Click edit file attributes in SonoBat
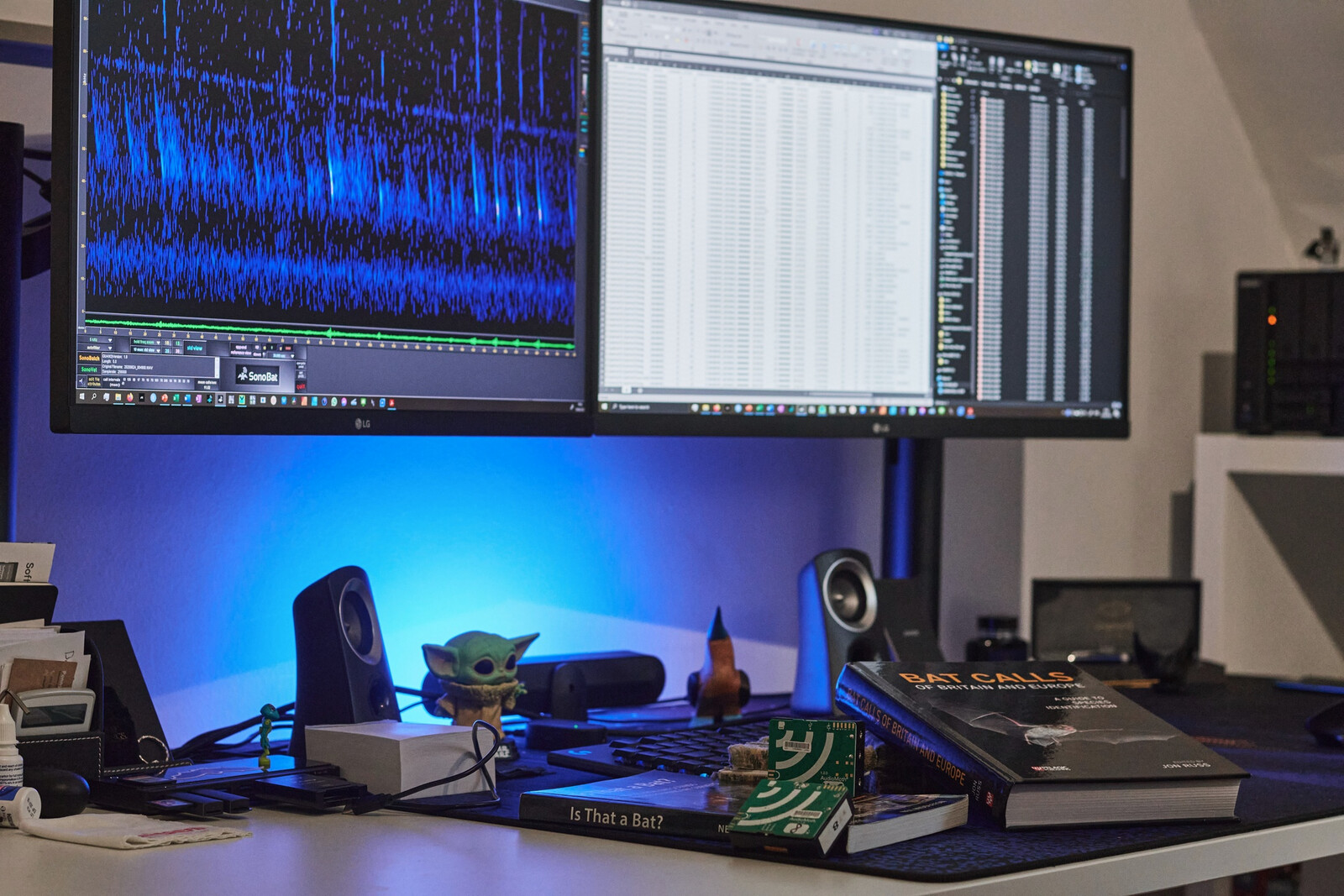 [94, 381]
